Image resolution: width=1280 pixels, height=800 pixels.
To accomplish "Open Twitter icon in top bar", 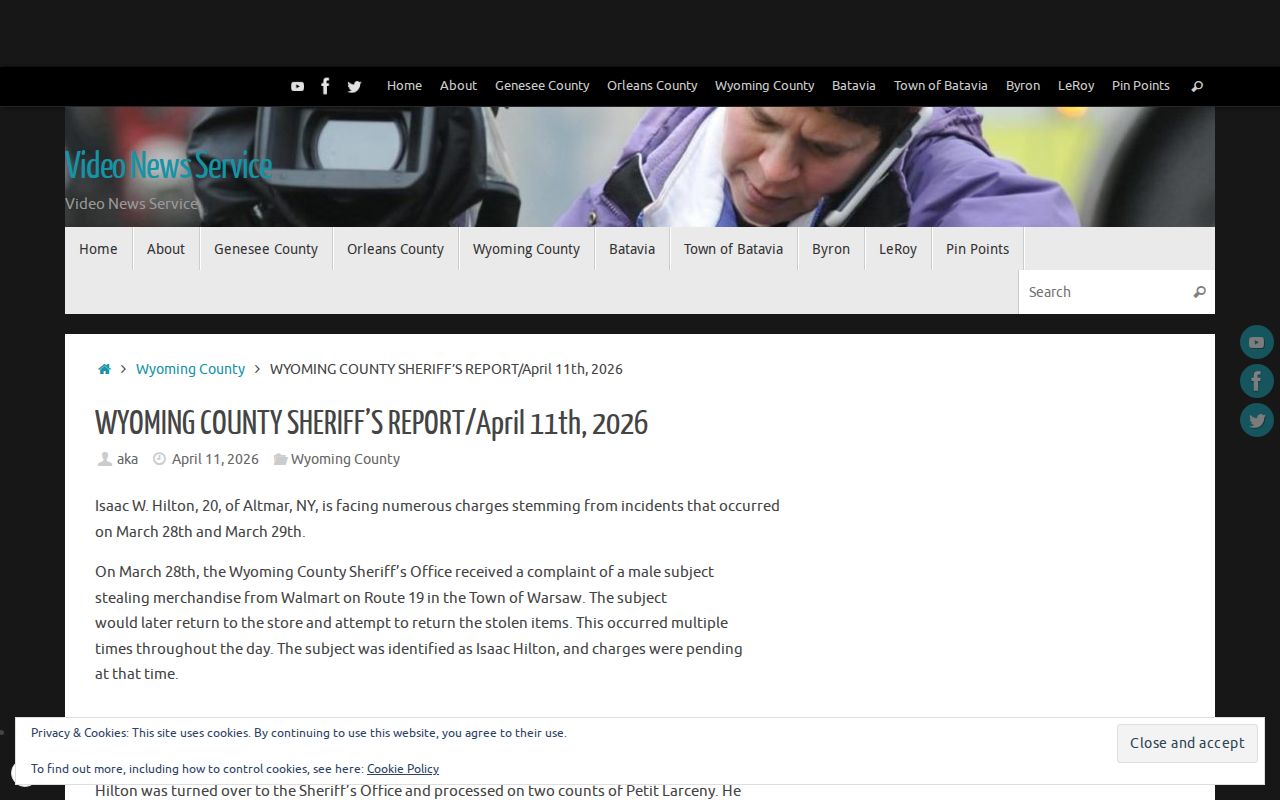I will coord(354,86).
